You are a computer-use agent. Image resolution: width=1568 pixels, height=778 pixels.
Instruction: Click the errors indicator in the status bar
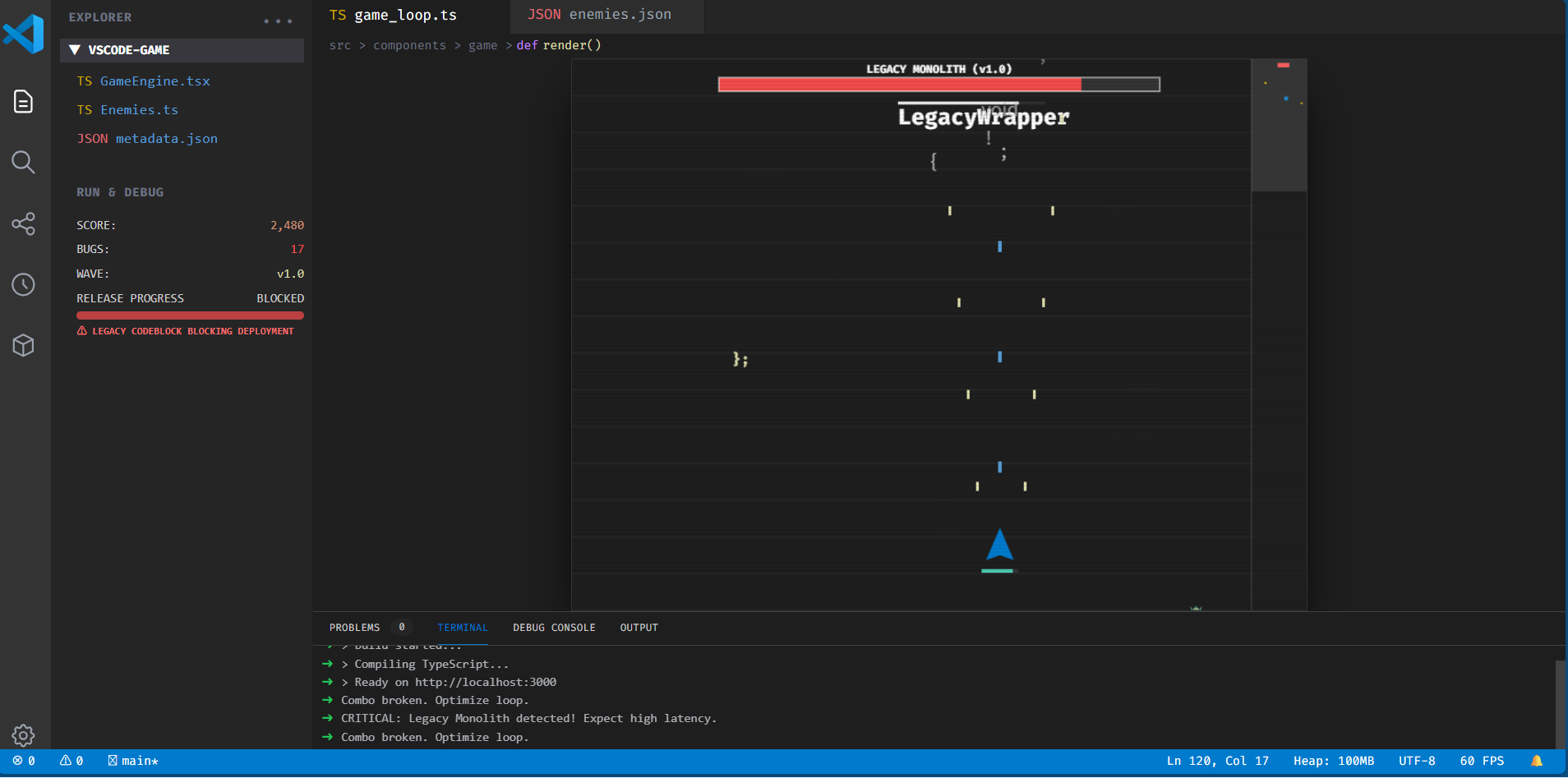click(x=25, y=761)
